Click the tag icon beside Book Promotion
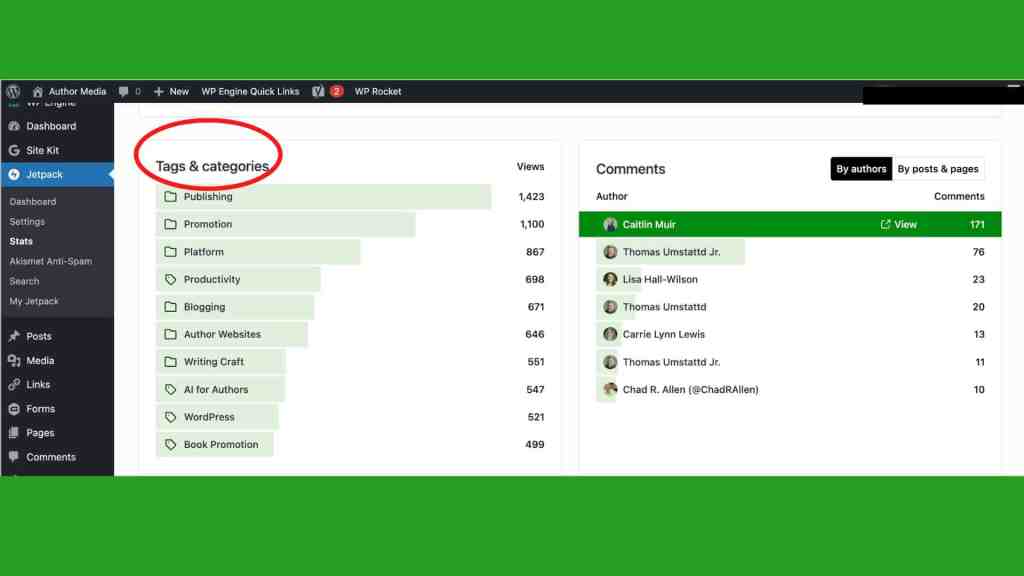 click(x=170, y=445)
